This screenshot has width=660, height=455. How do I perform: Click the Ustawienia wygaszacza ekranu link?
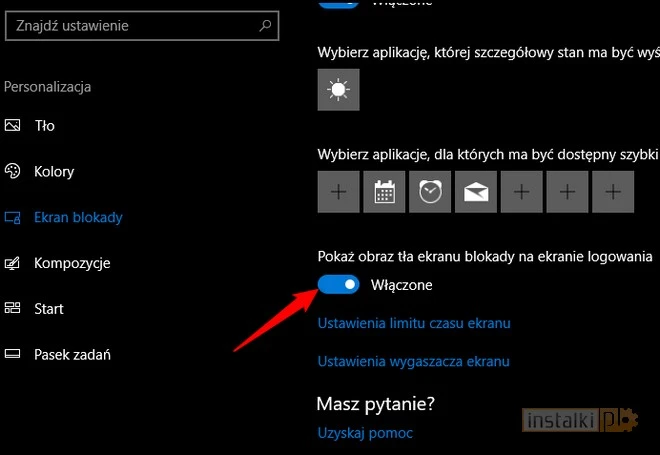pyautogui.click(x=413, y=361)
